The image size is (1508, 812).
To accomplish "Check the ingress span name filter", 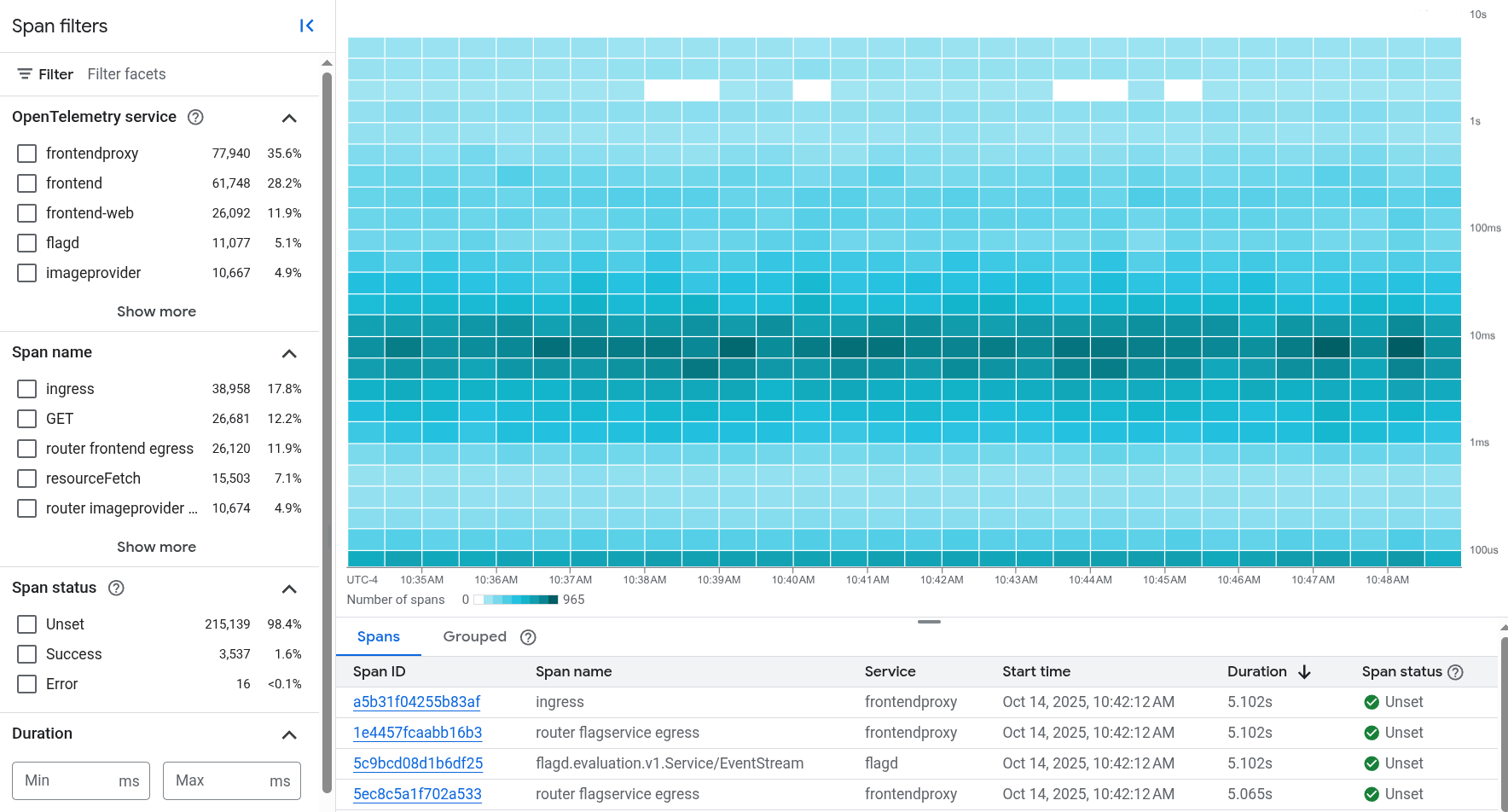I will 26,388.
